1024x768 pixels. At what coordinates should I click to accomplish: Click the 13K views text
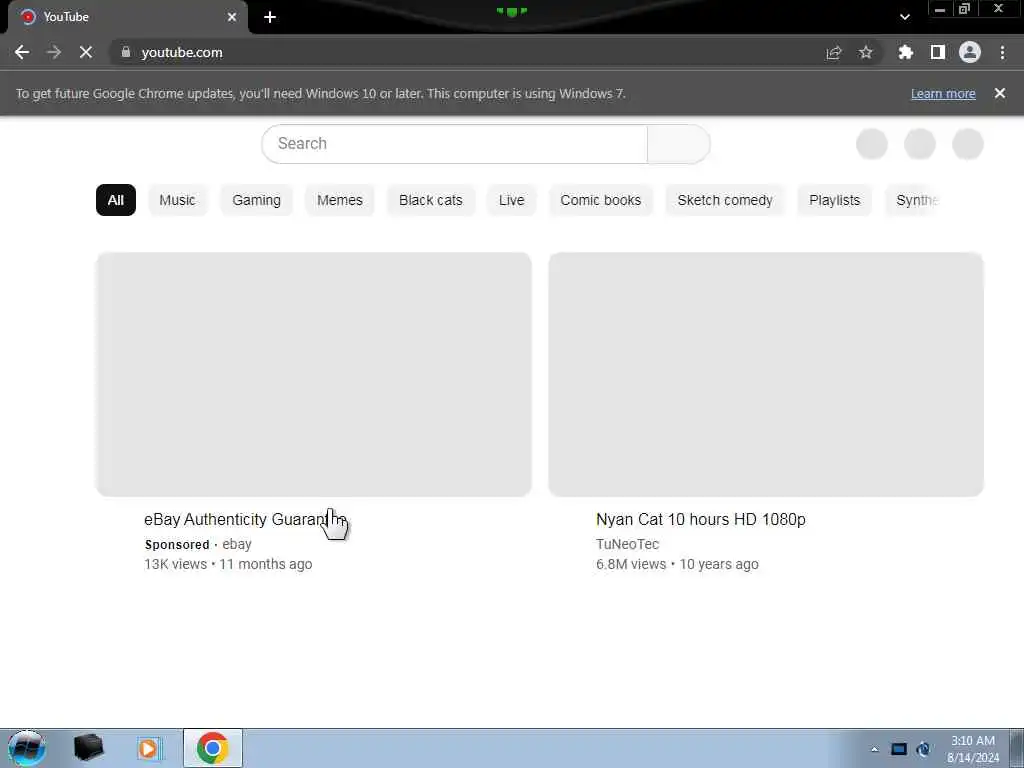176,564
